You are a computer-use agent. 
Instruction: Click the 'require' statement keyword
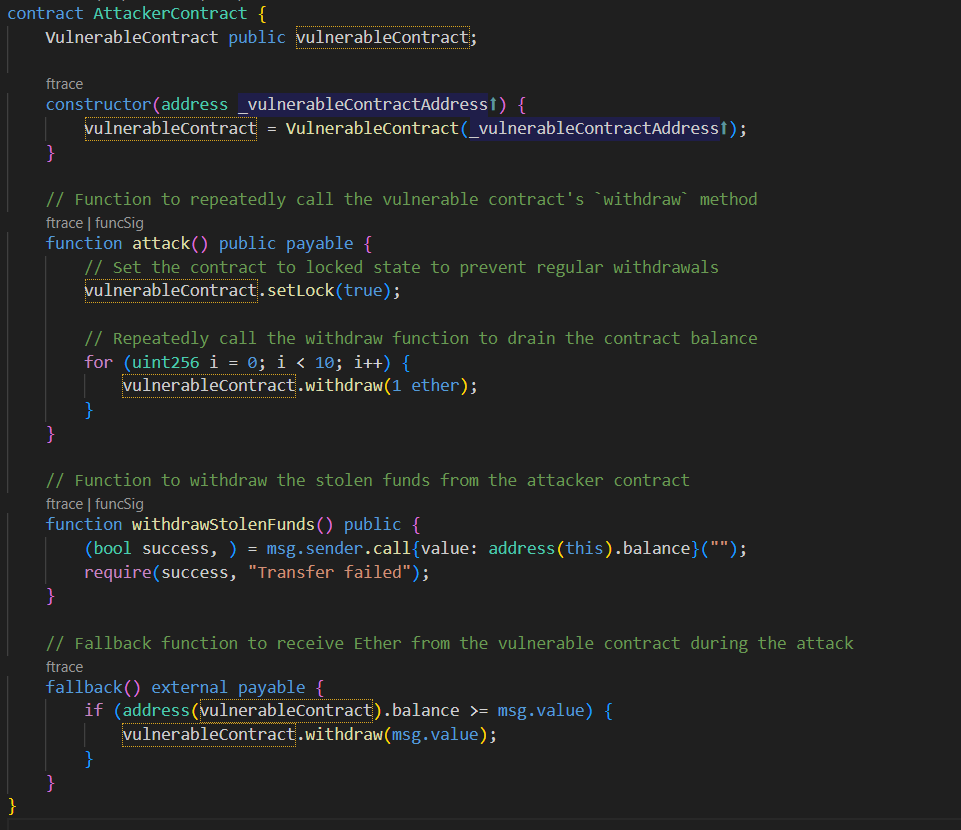click(x=118, y=573)
